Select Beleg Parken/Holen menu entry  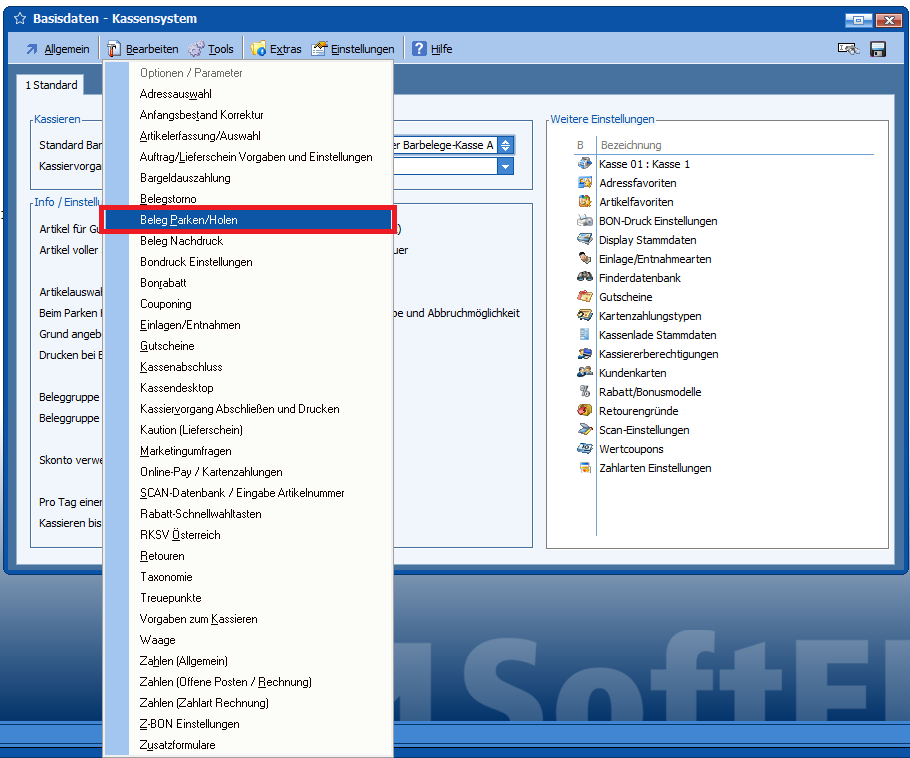[189, 220]
